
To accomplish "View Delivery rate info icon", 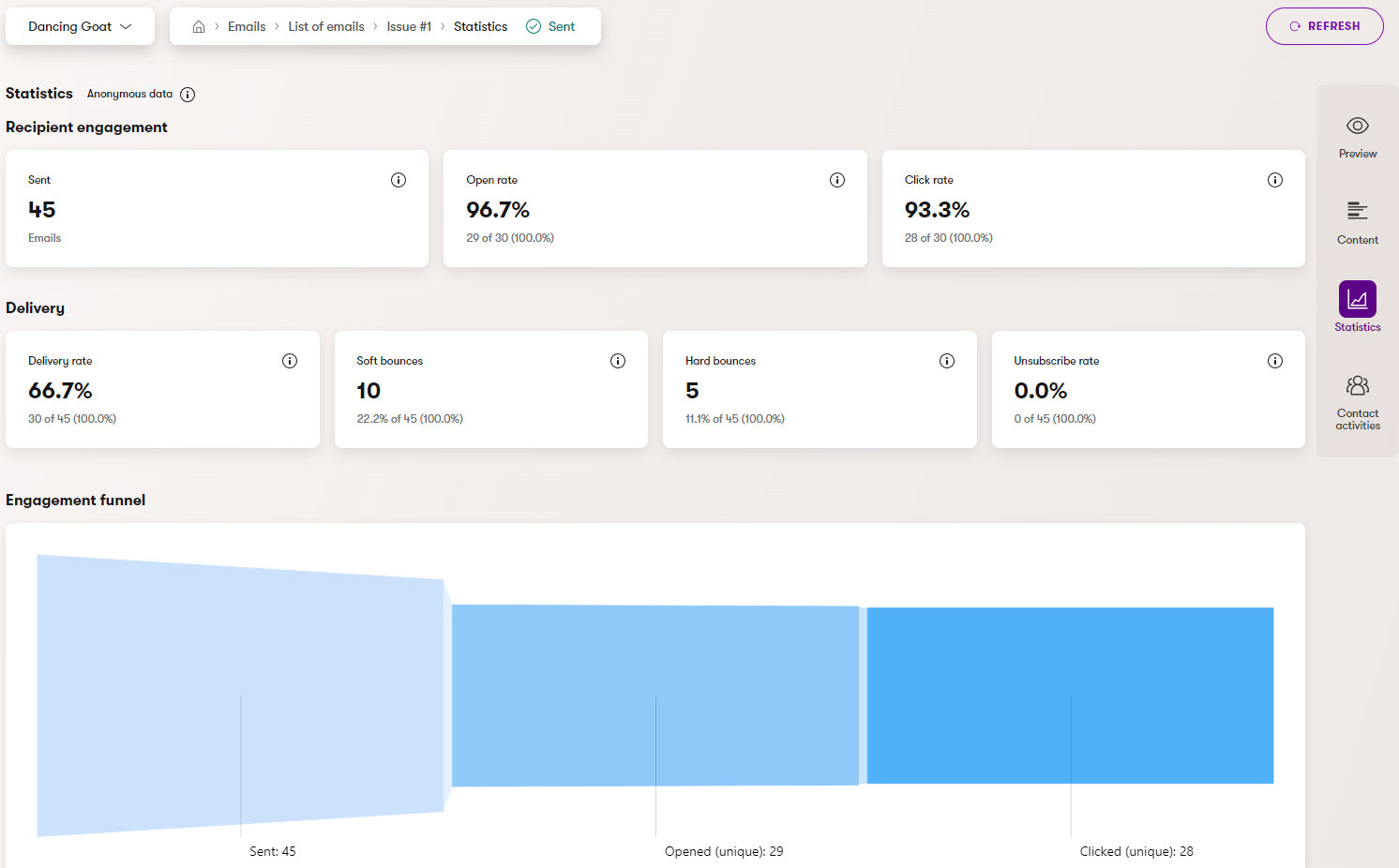I will [x=290, y=361].
